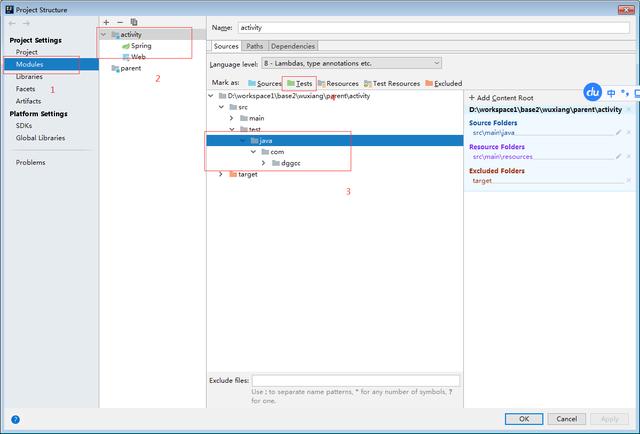Open the Language level dropdown
Screen dimensions: 640x434
coord(351,63)
